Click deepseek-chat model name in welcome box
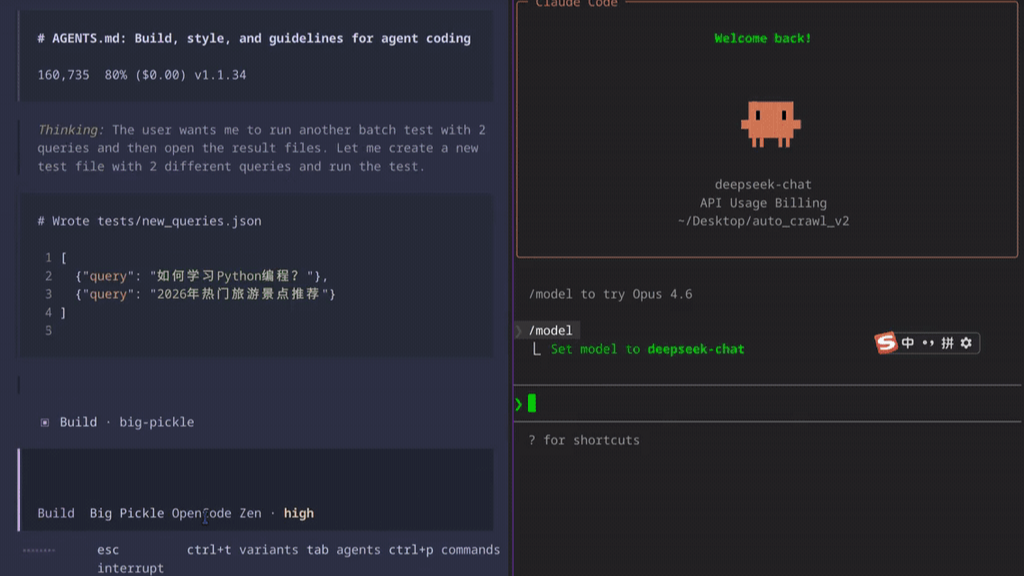The image size is (1024, 576). tap(763, 184)
